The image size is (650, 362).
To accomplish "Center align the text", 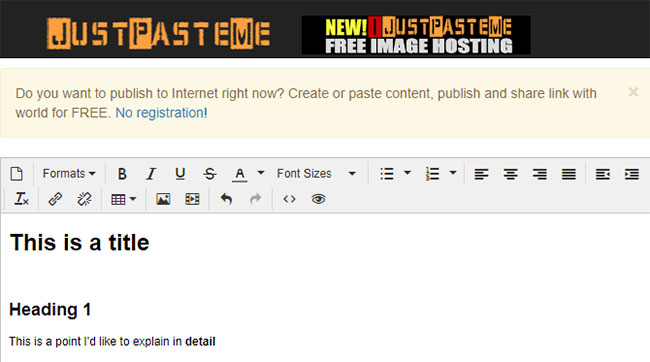I will coord(510,174).
